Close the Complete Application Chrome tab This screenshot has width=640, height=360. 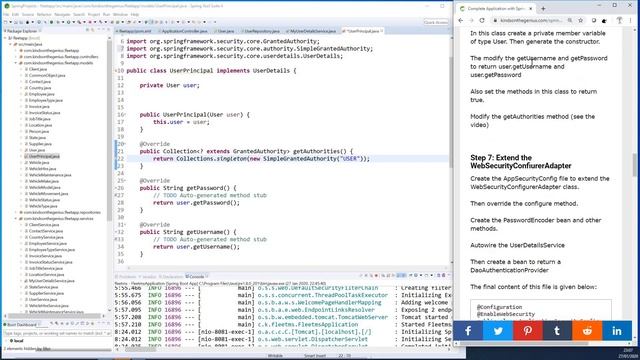[x=531, y=8]
